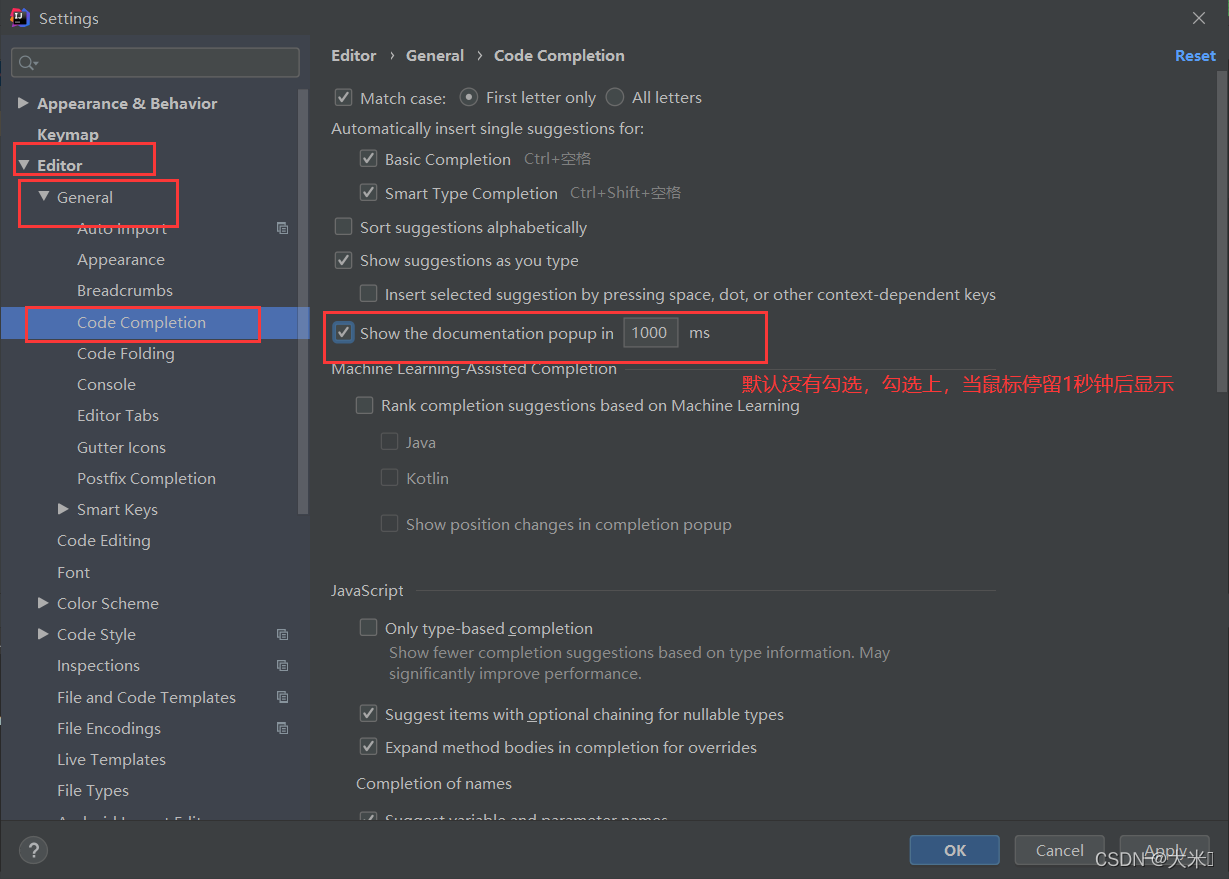Click the IntelliJ logo in title bar
Viewport: 1229px width, 879px height.
20,18
